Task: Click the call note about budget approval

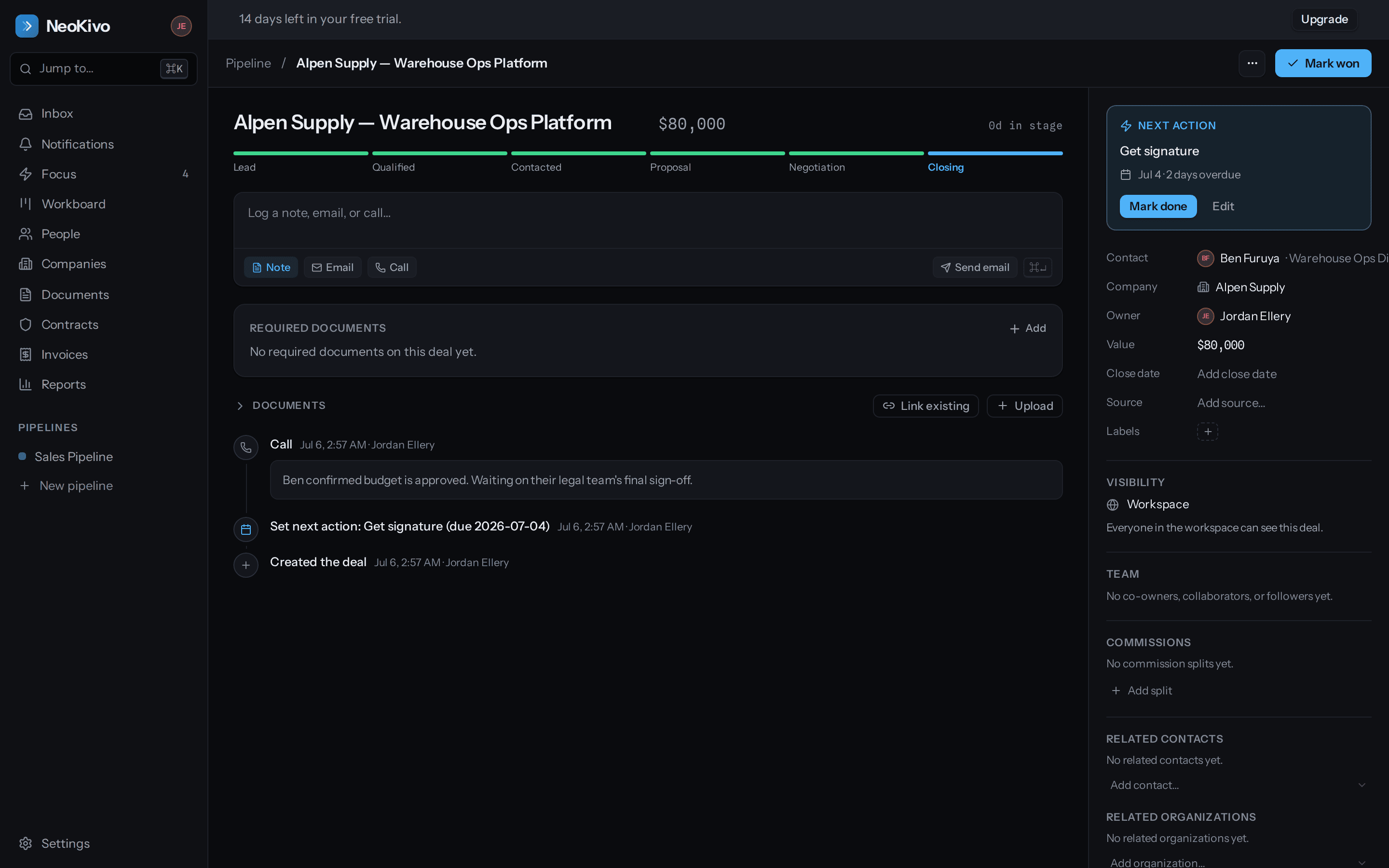Action: coord(666,480)
